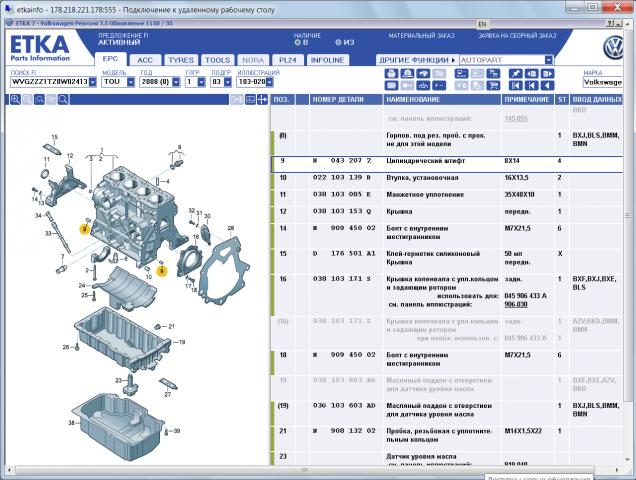Click the previous illustration page icon
The width and height of the screenshot is (636, 480).
click(531, 73)
